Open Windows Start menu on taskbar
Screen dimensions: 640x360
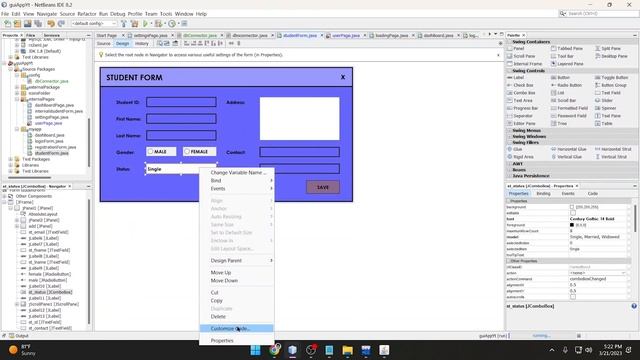256,350
